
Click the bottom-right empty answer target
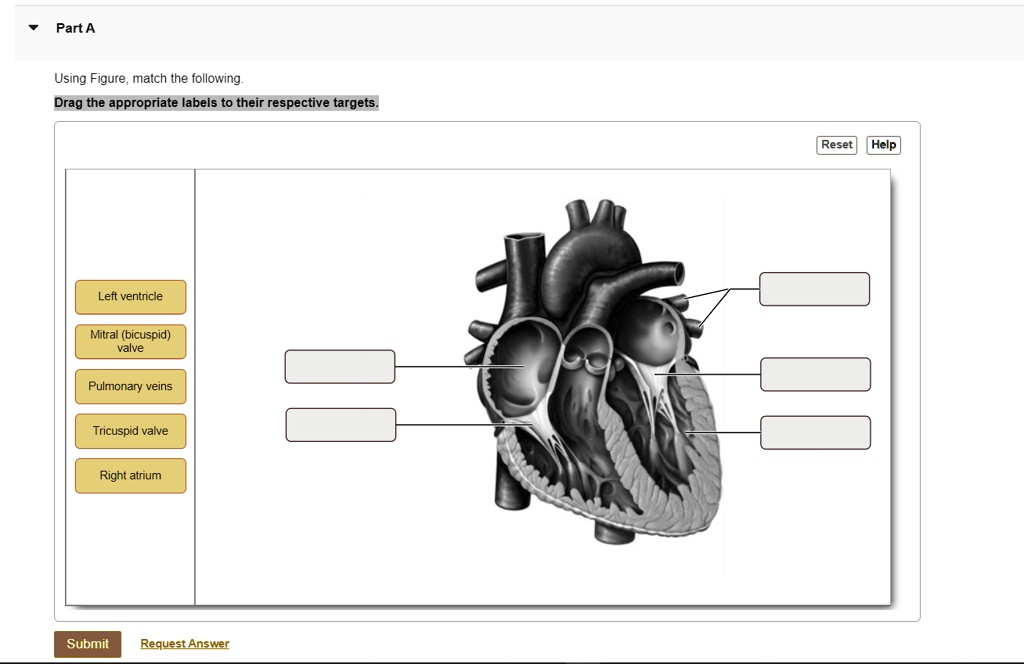click(815, 432)
